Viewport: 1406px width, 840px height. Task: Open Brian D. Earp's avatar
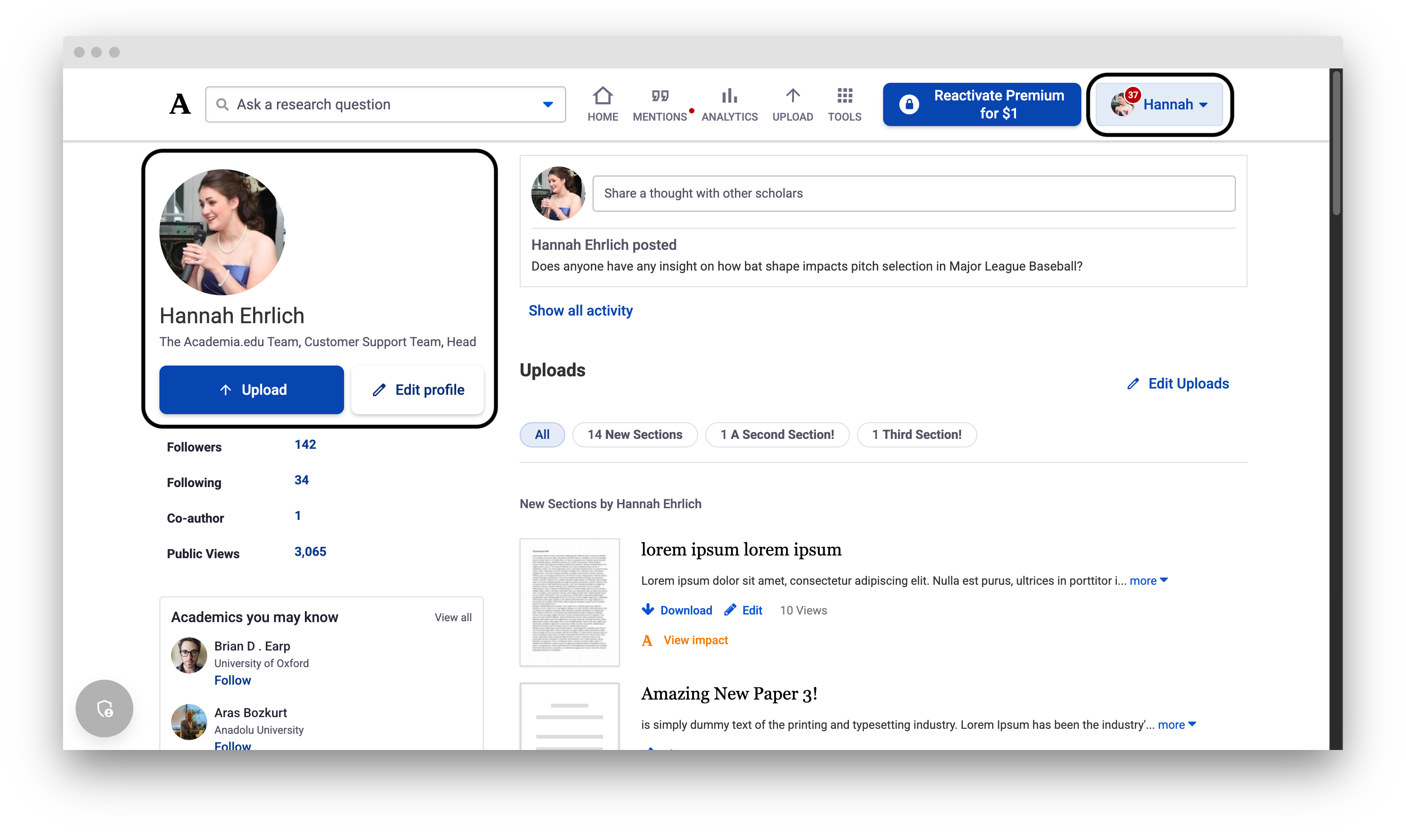189,655
